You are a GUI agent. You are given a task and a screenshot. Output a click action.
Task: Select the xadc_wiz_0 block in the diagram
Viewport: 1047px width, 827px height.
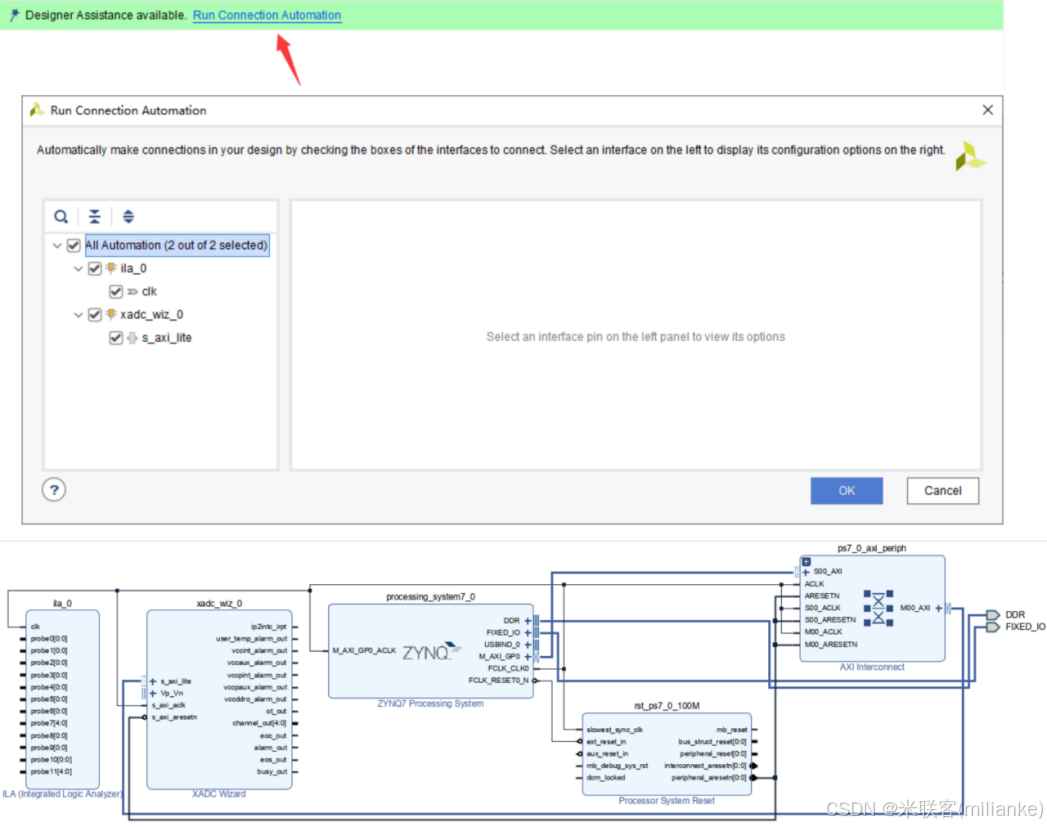219,699
